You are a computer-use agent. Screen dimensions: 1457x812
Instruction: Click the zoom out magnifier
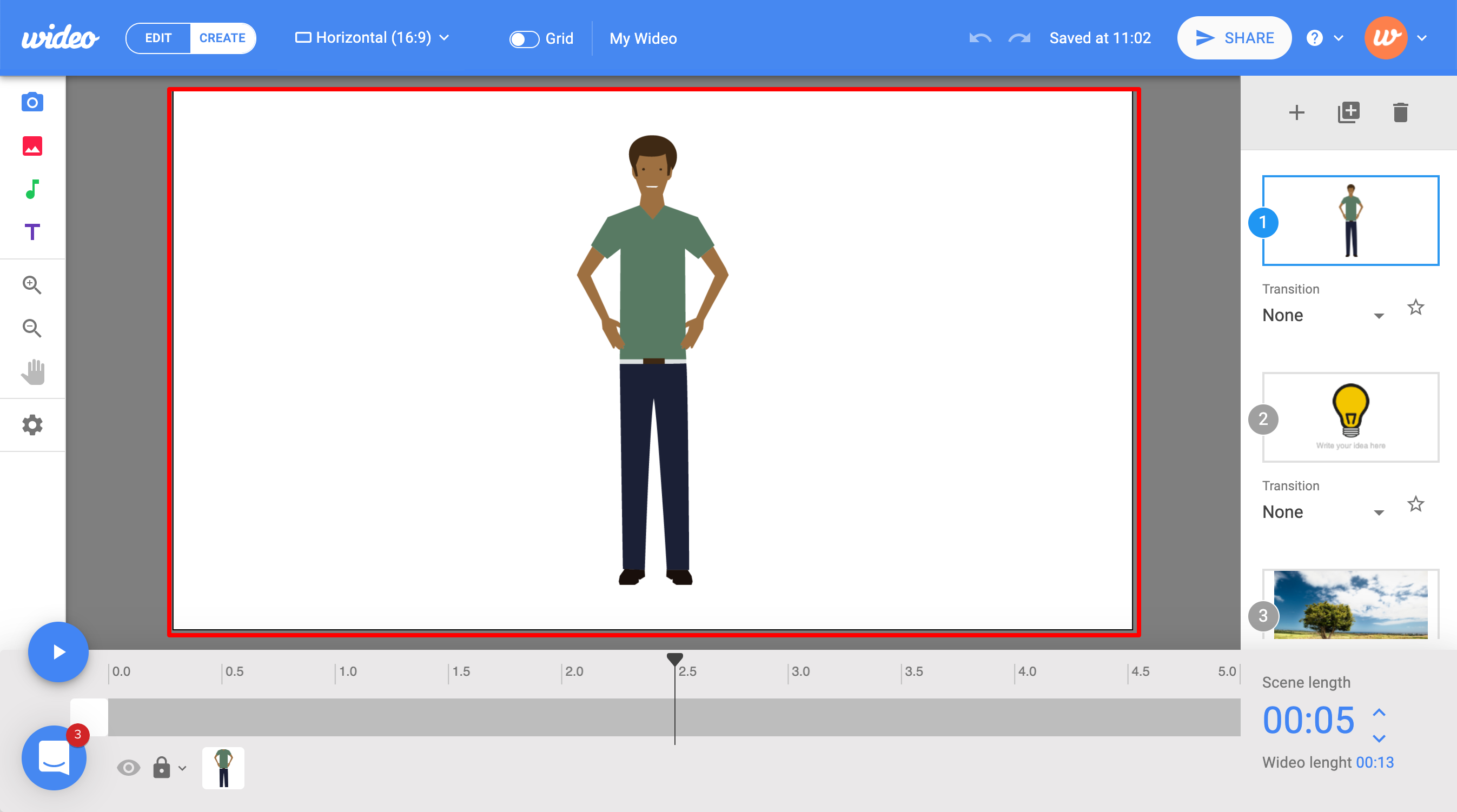(x=32, y=328)
